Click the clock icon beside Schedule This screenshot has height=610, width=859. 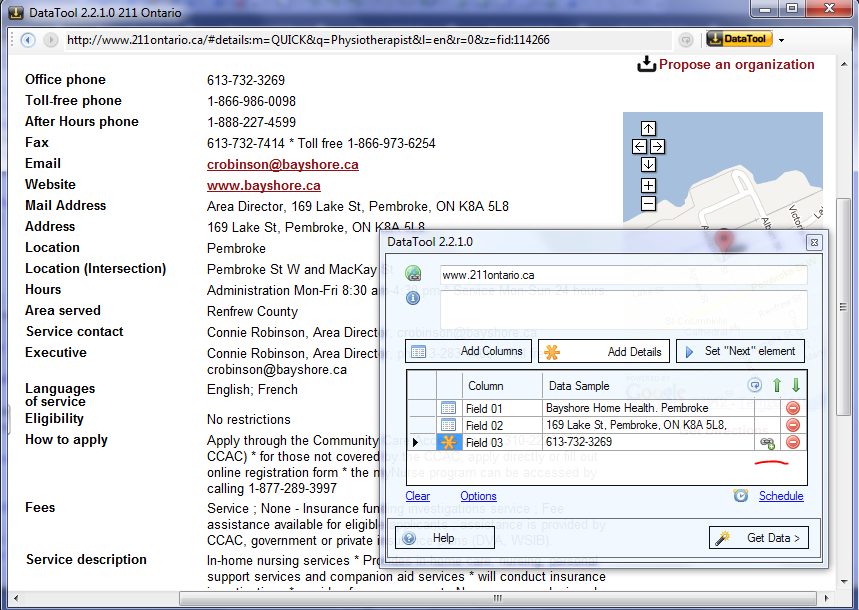(738, 493)
